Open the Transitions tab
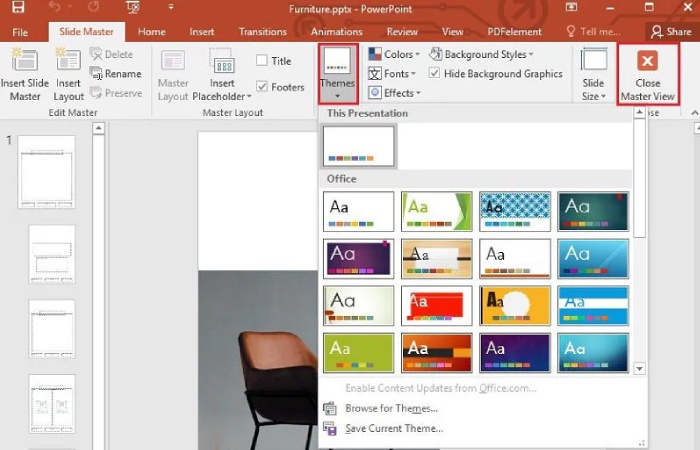Image resolution: width=700 pixels, height=450 pixels. (x=262, y=32)
